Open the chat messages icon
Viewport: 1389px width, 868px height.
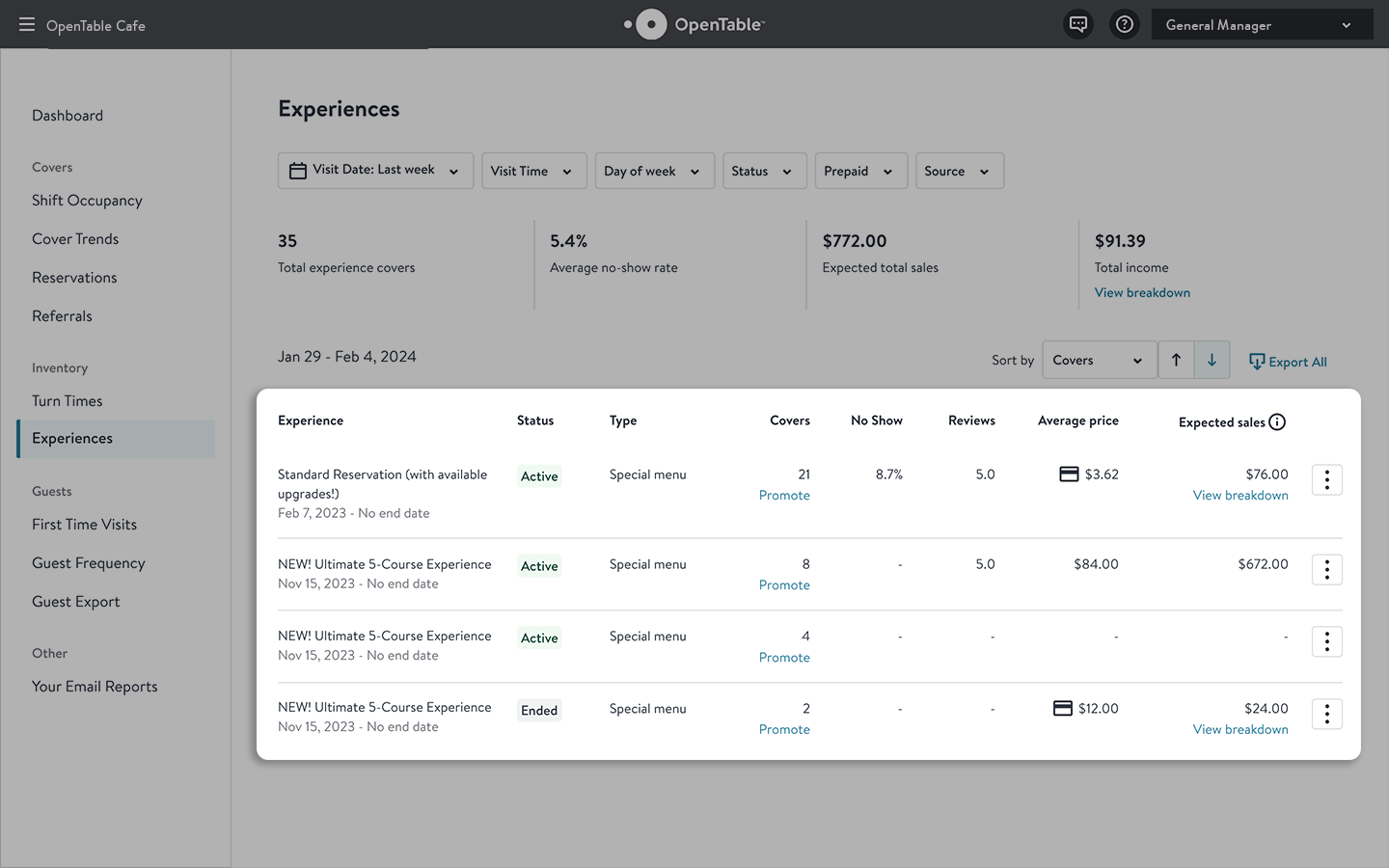1078,24
